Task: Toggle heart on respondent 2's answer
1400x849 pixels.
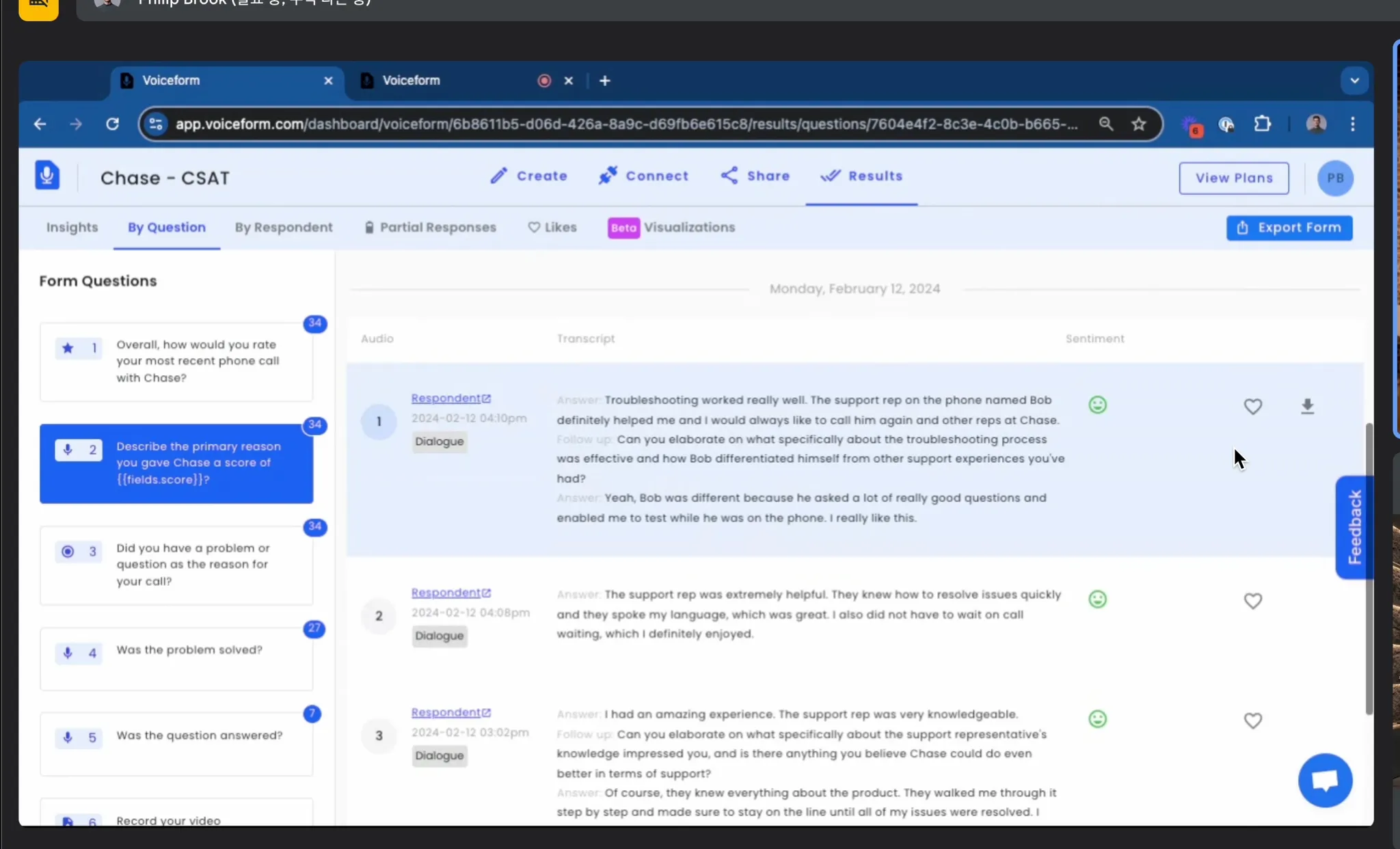Action: point(1252,601)
